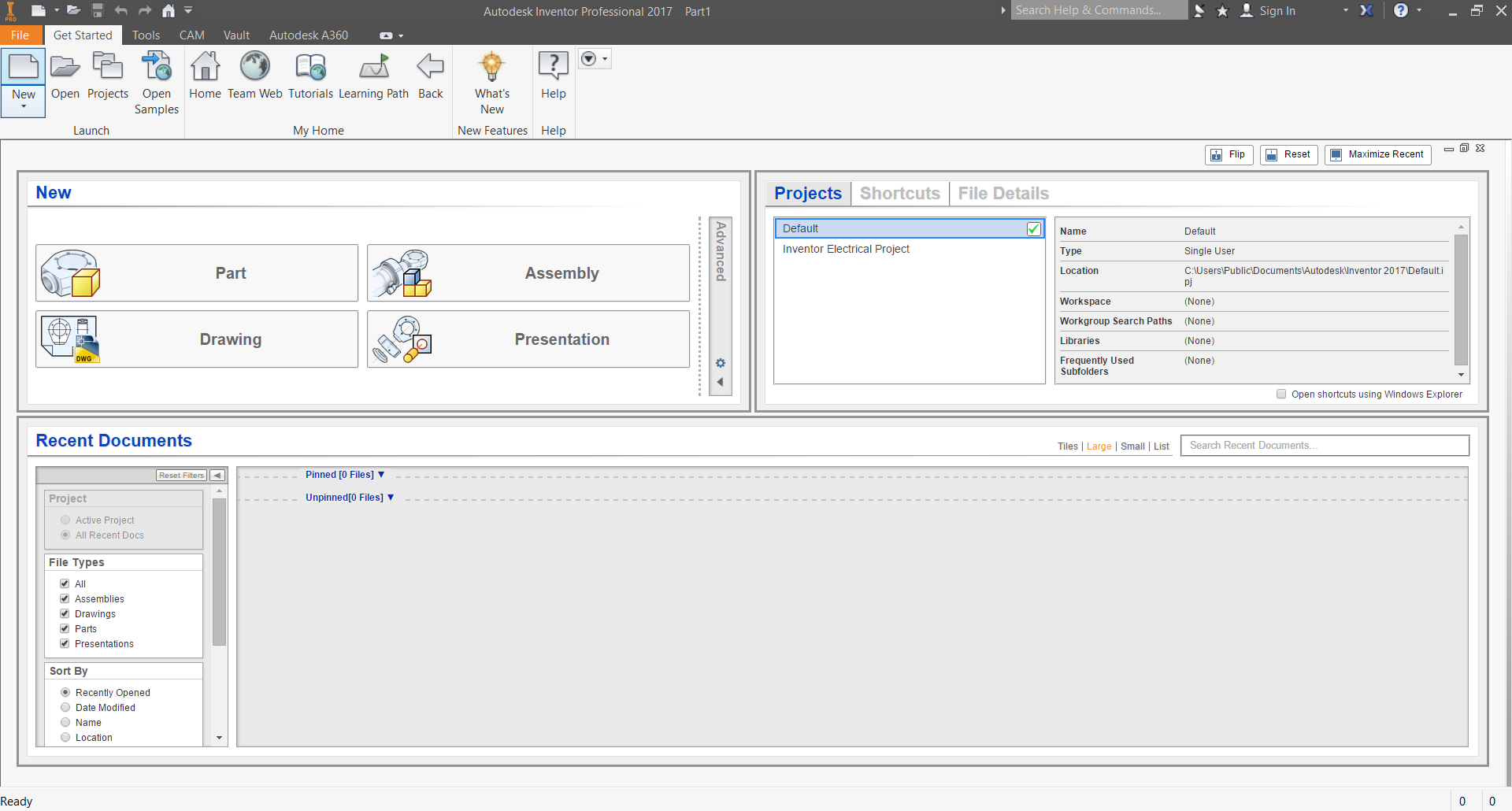1512x811 pixels.
Task: Collapse the filters pane arrow button
Action: click(x=218, y=476)
